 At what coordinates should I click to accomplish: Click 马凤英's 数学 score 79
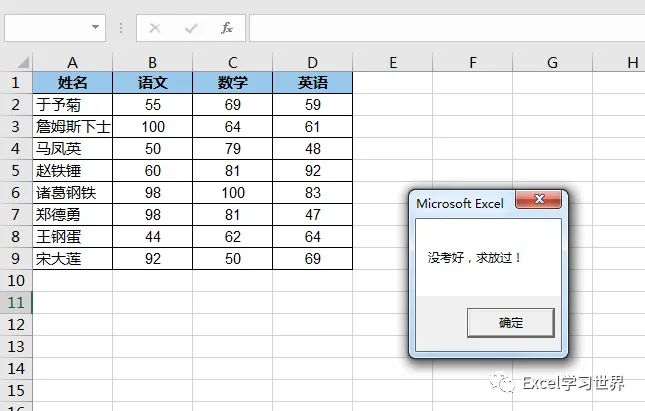232,149
